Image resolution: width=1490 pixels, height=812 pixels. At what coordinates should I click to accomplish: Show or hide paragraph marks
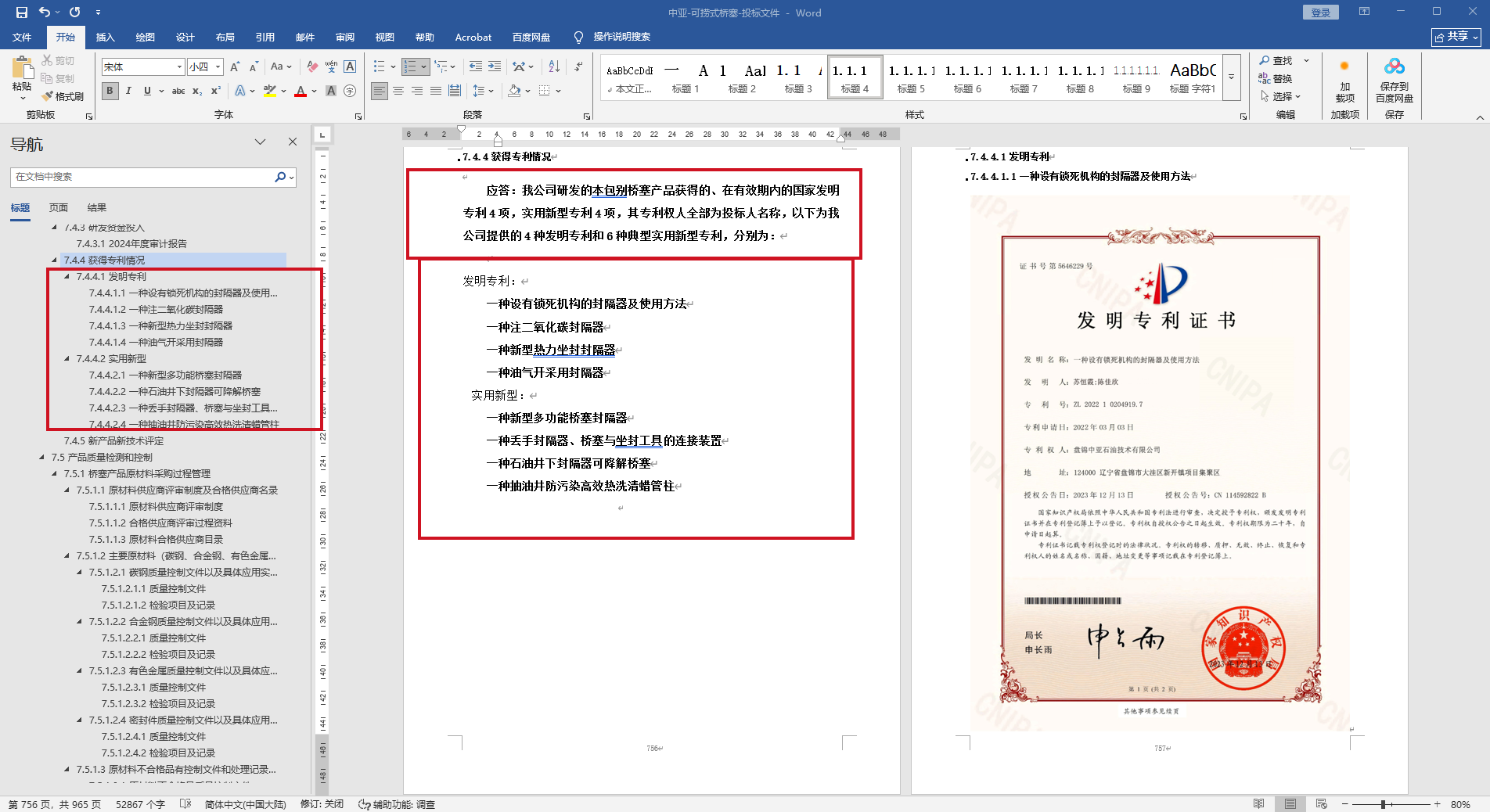(578, 67)
